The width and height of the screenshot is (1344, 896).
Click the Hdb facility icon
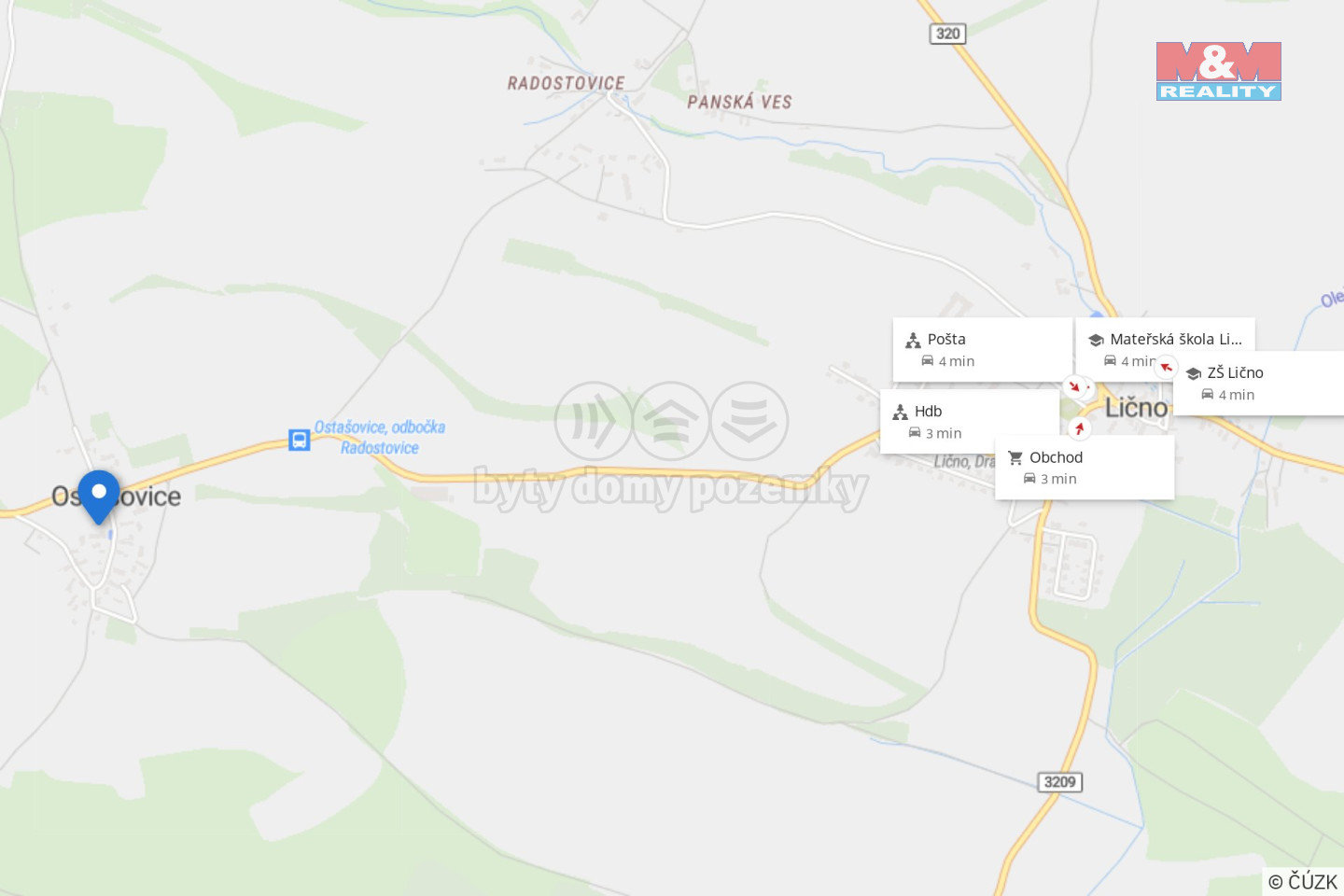click(900, 412)
